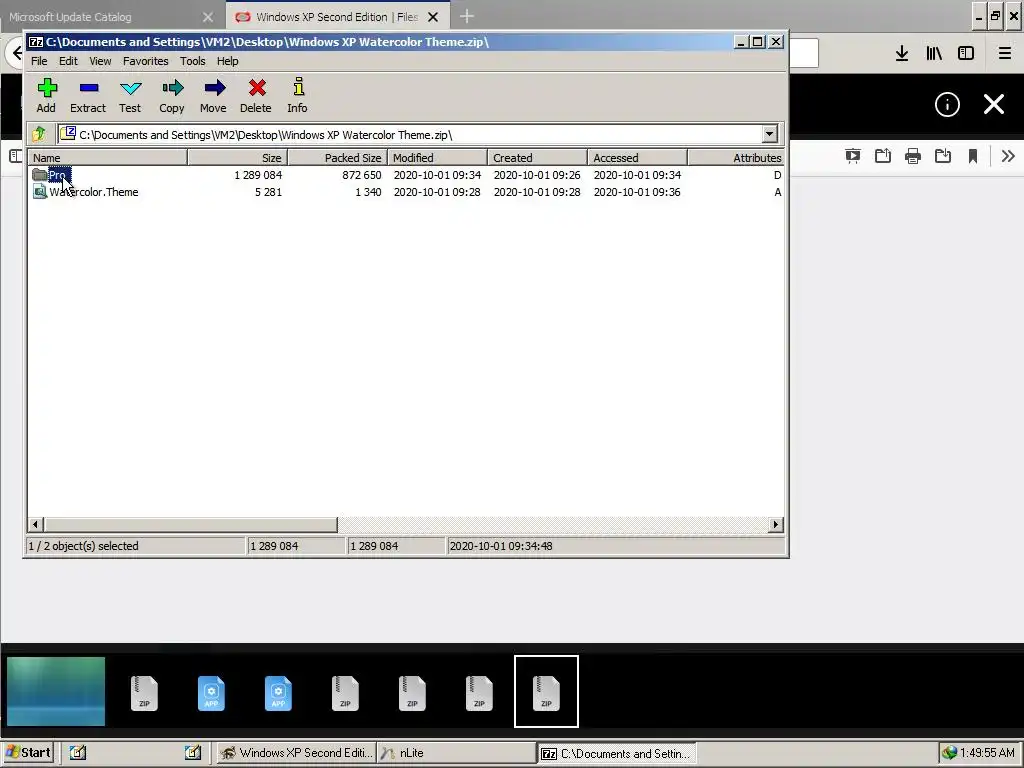Close the file viewer with white X

point(994,104)
